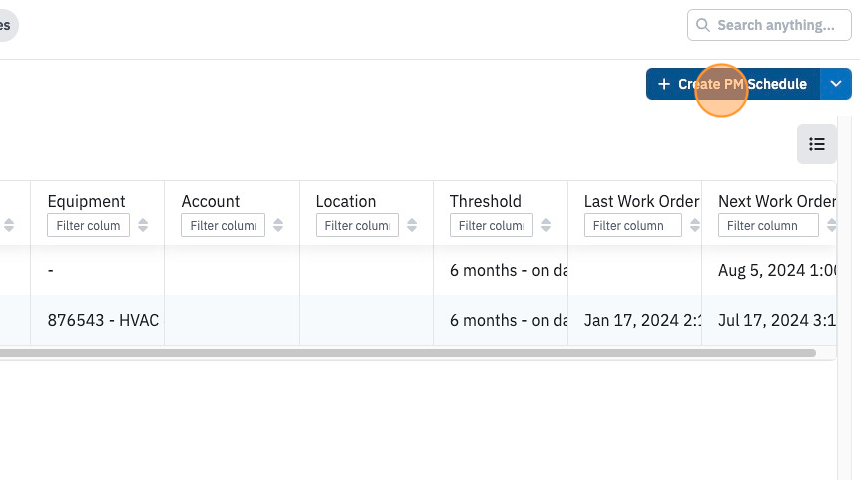Click the search magnifier icon
Image resolution: width=860 pixels, height=480 pixels.
pos(703,25)
